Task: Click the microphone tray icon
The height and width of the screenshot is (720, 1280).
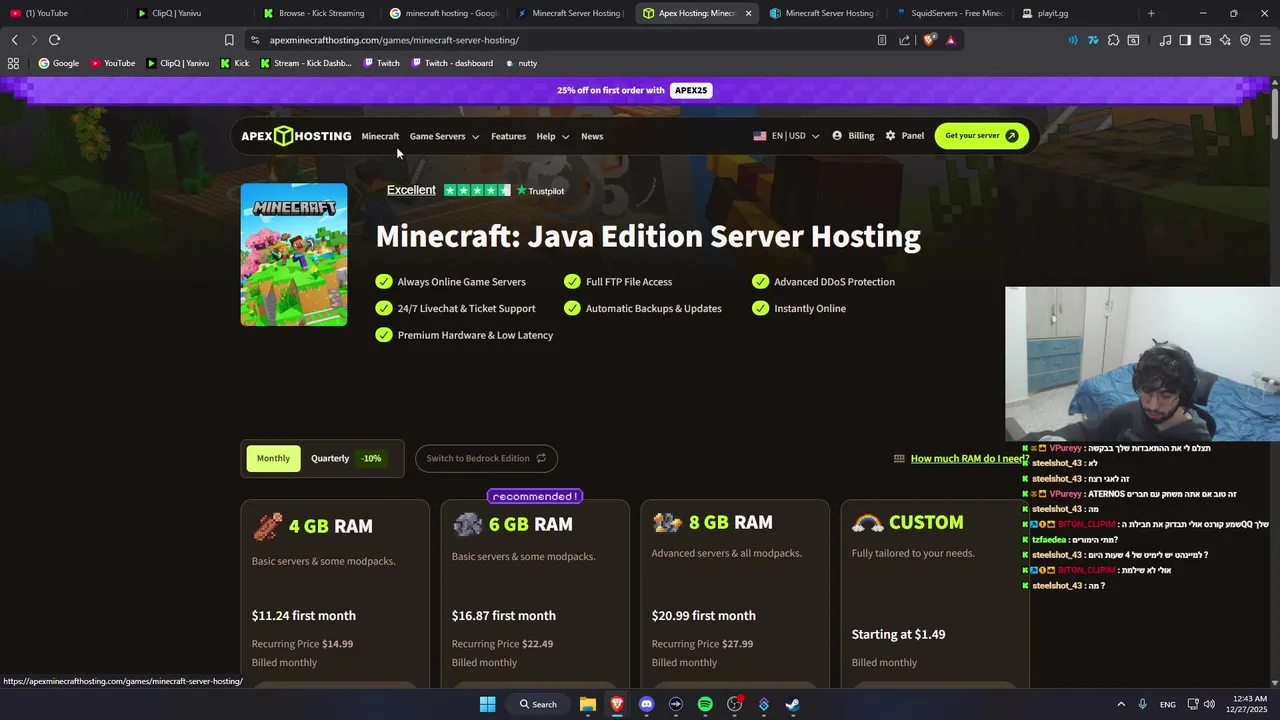Action: (1142, 704)
